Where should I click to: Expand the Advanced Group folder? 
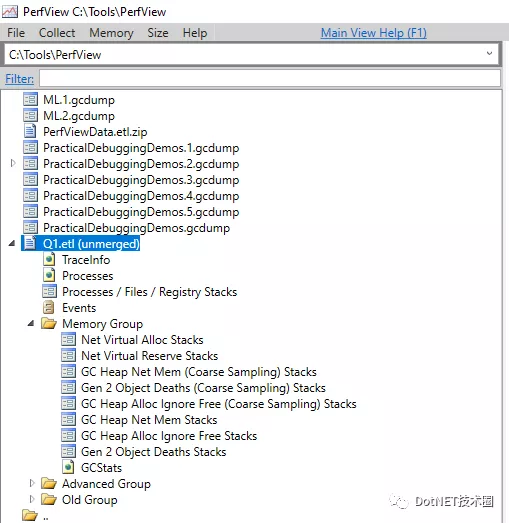pyautogui.click(x=32, y=483)
